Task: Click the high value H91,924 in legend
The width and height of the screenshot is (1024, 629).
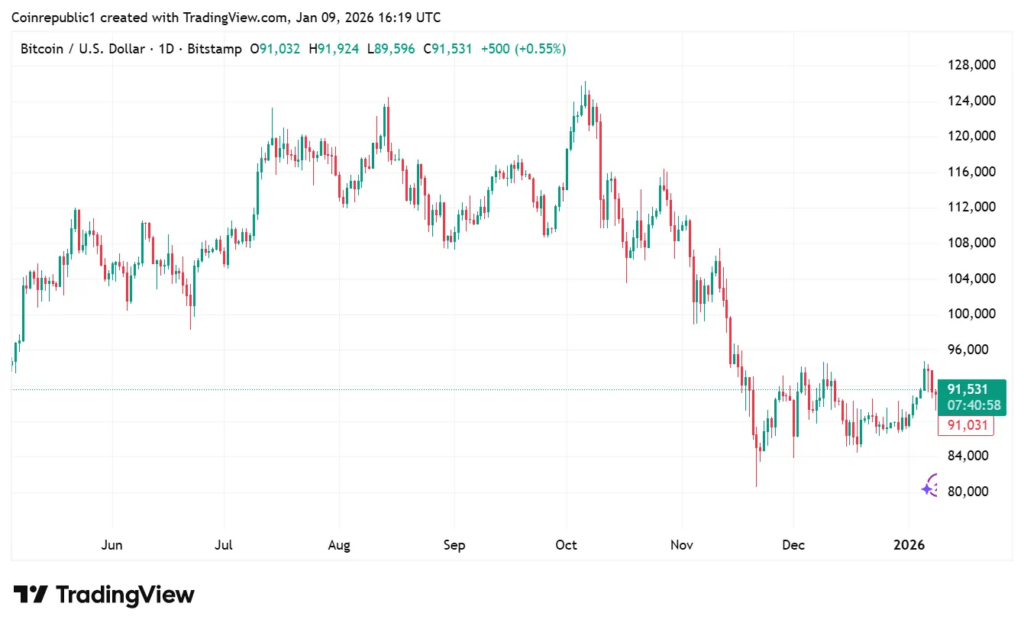Action: [336, 48]
